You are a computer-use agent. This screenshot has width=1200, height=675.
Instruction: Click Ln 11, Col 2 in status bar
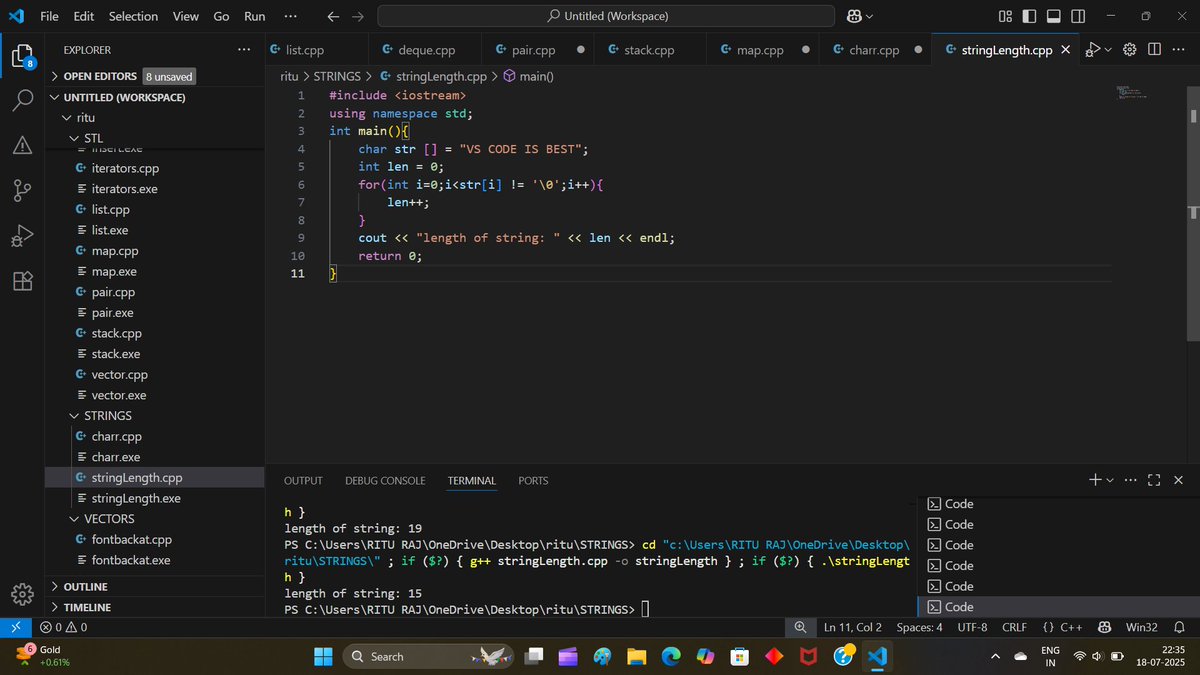(x=852, y=627)
